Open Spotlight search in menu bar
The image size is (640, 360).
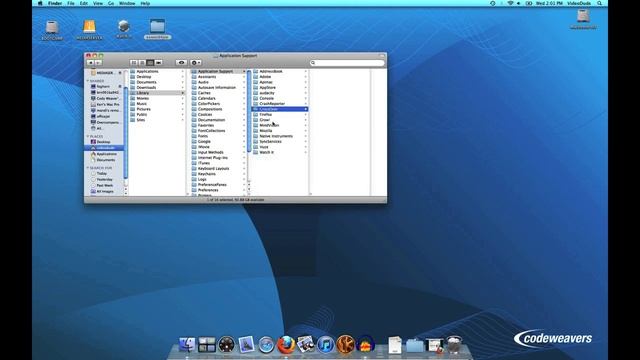click(600, 3)
